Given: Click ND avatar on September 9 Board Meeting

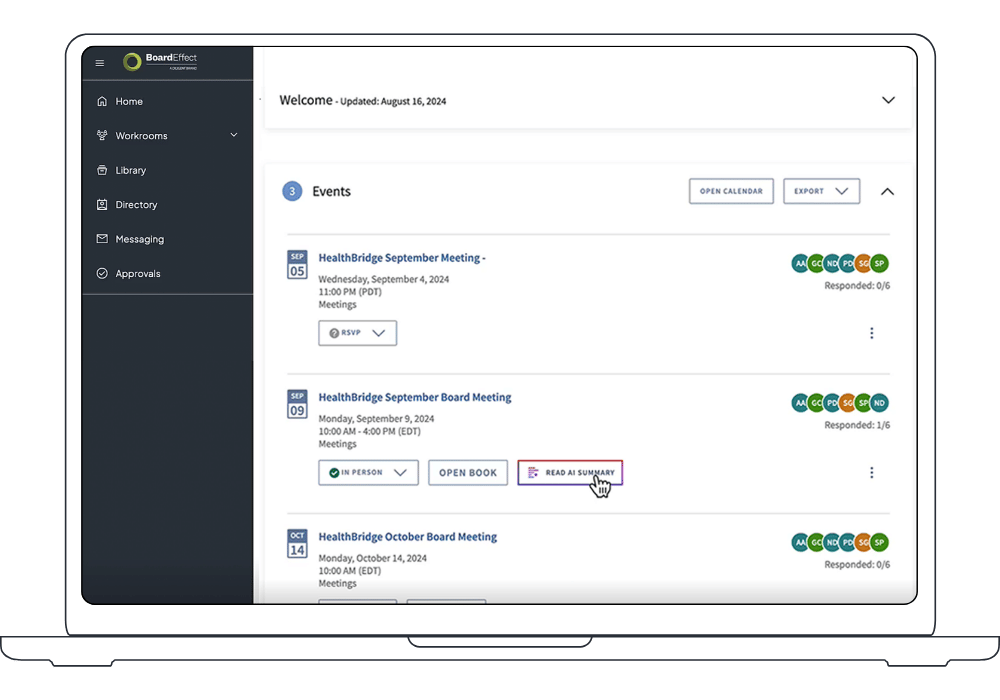Looking at the screenshot, I should [879, 403].
